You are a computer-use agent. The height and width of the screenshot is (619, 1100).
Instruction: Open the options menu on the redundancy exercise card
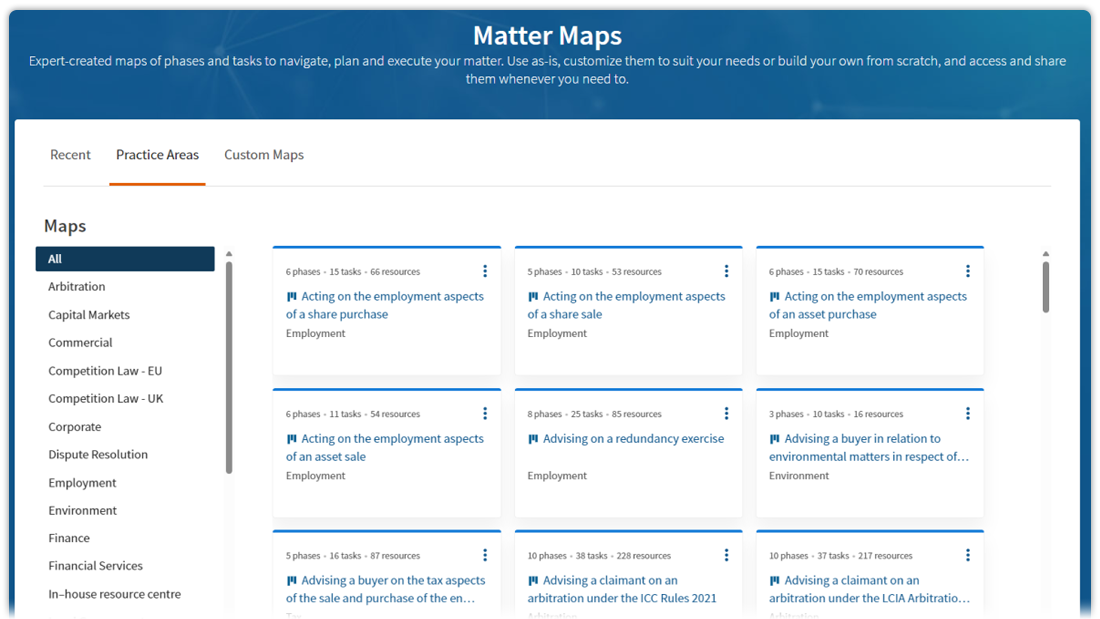click(x=726, y=412)
